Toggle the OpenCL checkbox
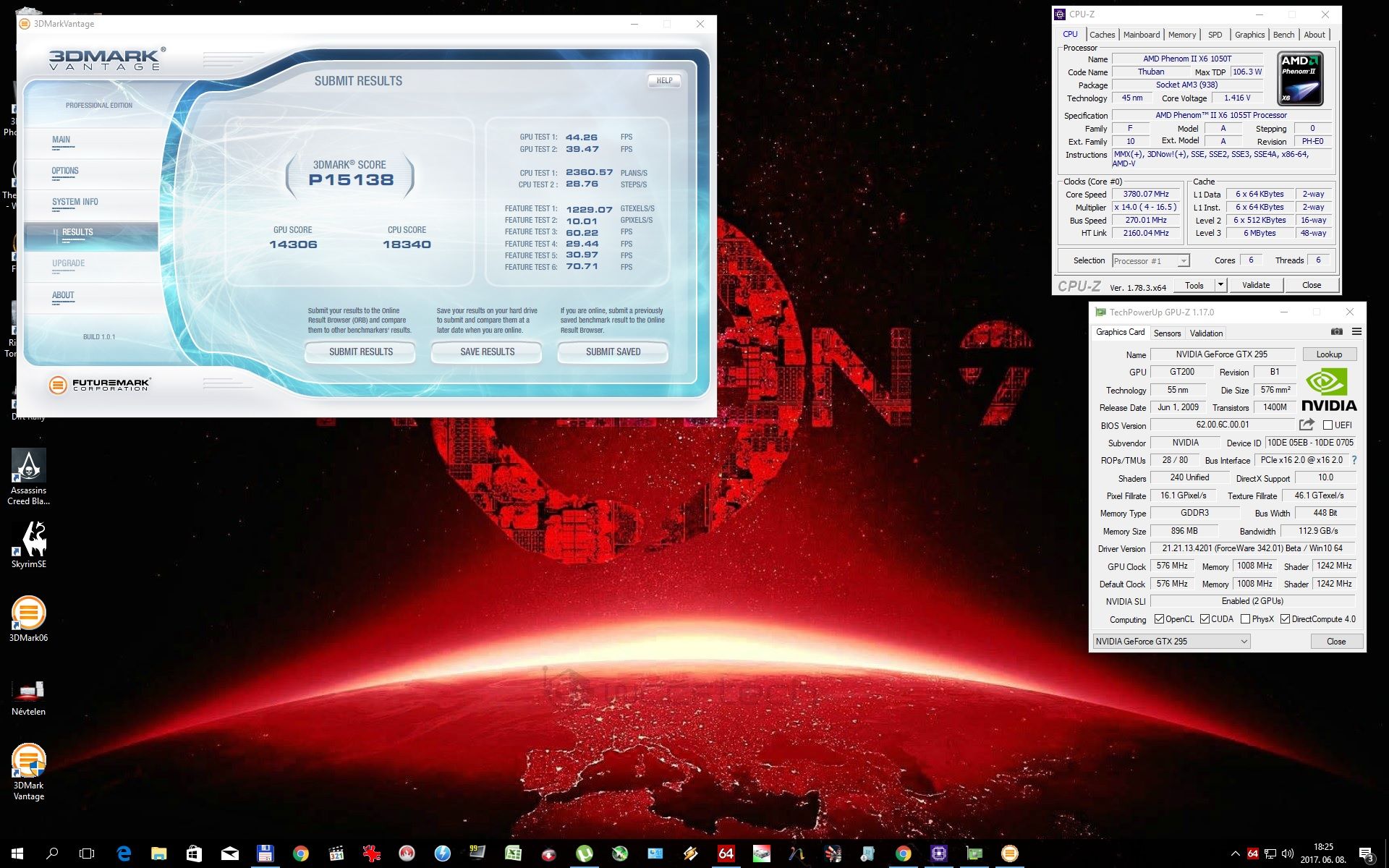The width and height of the screenshot is (1389, 868). pyautogui.click(x=1159, y=619)
